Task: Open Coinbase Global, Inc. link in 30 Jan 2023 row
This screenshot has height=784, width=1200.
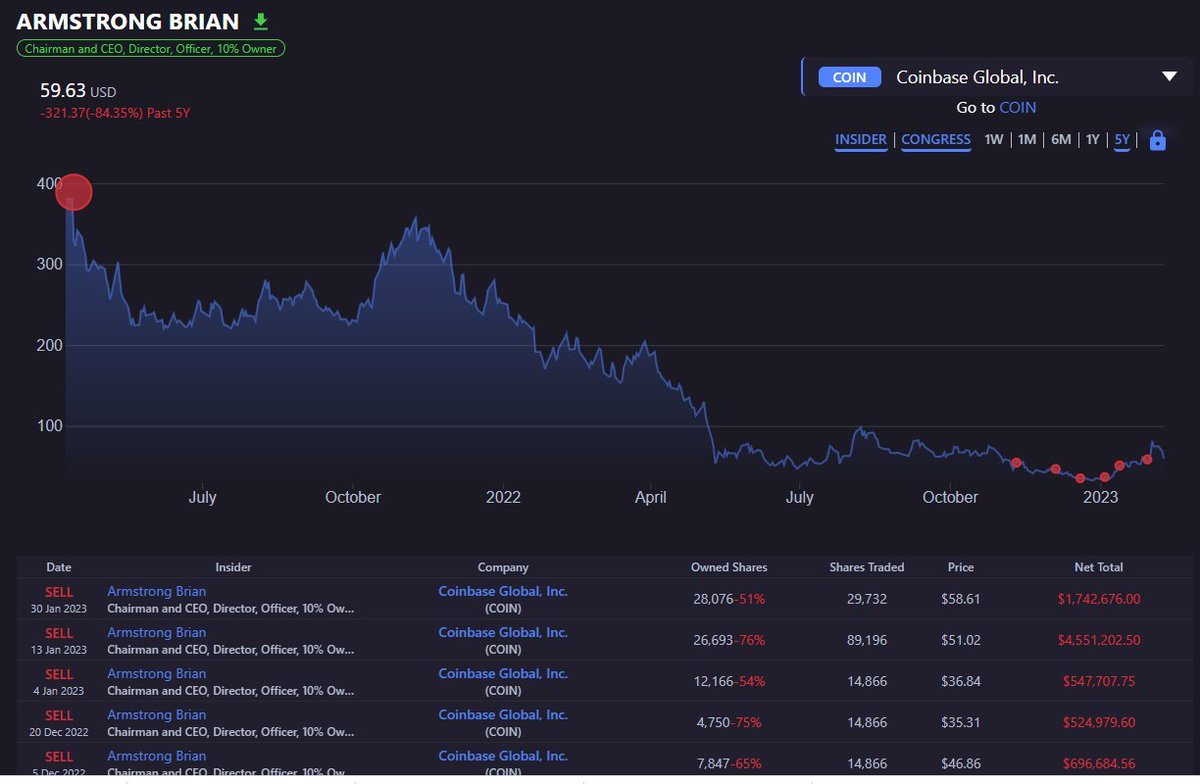Action: tap(503, 591)
